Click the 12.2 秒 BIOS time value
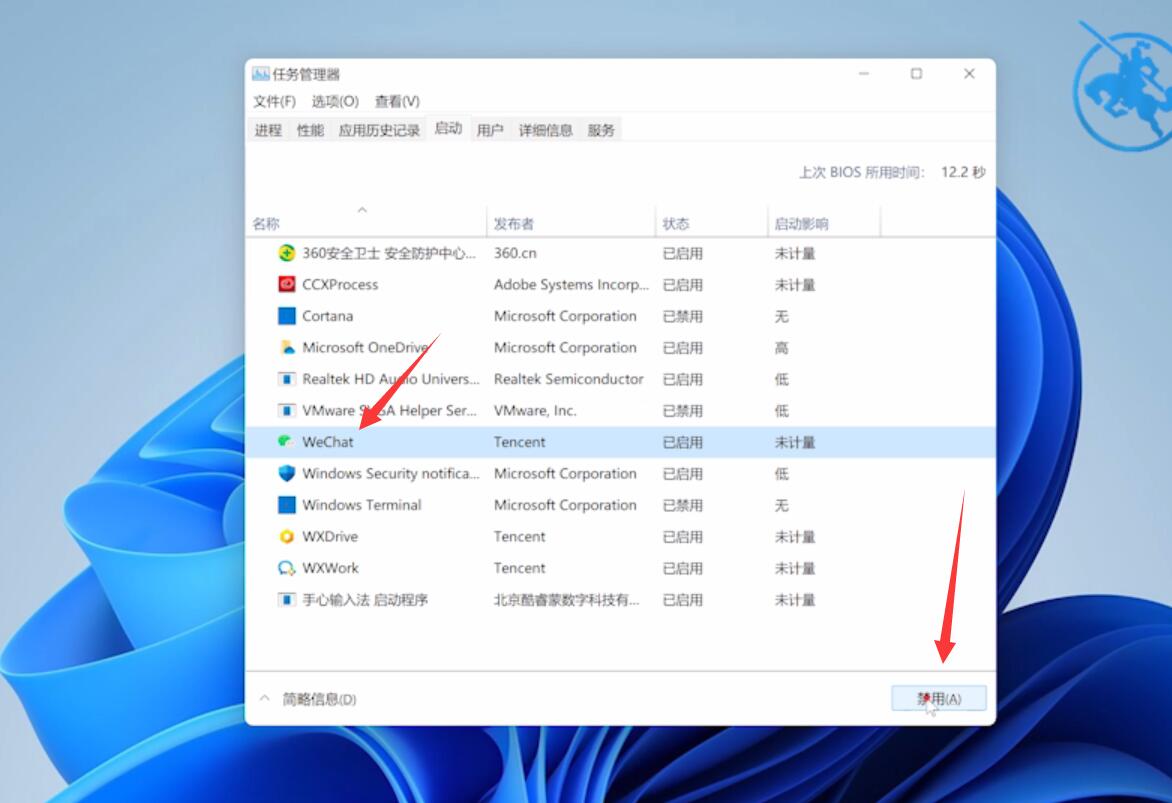The width and height of the screenshot is (1172, 803). click(963, 172)
